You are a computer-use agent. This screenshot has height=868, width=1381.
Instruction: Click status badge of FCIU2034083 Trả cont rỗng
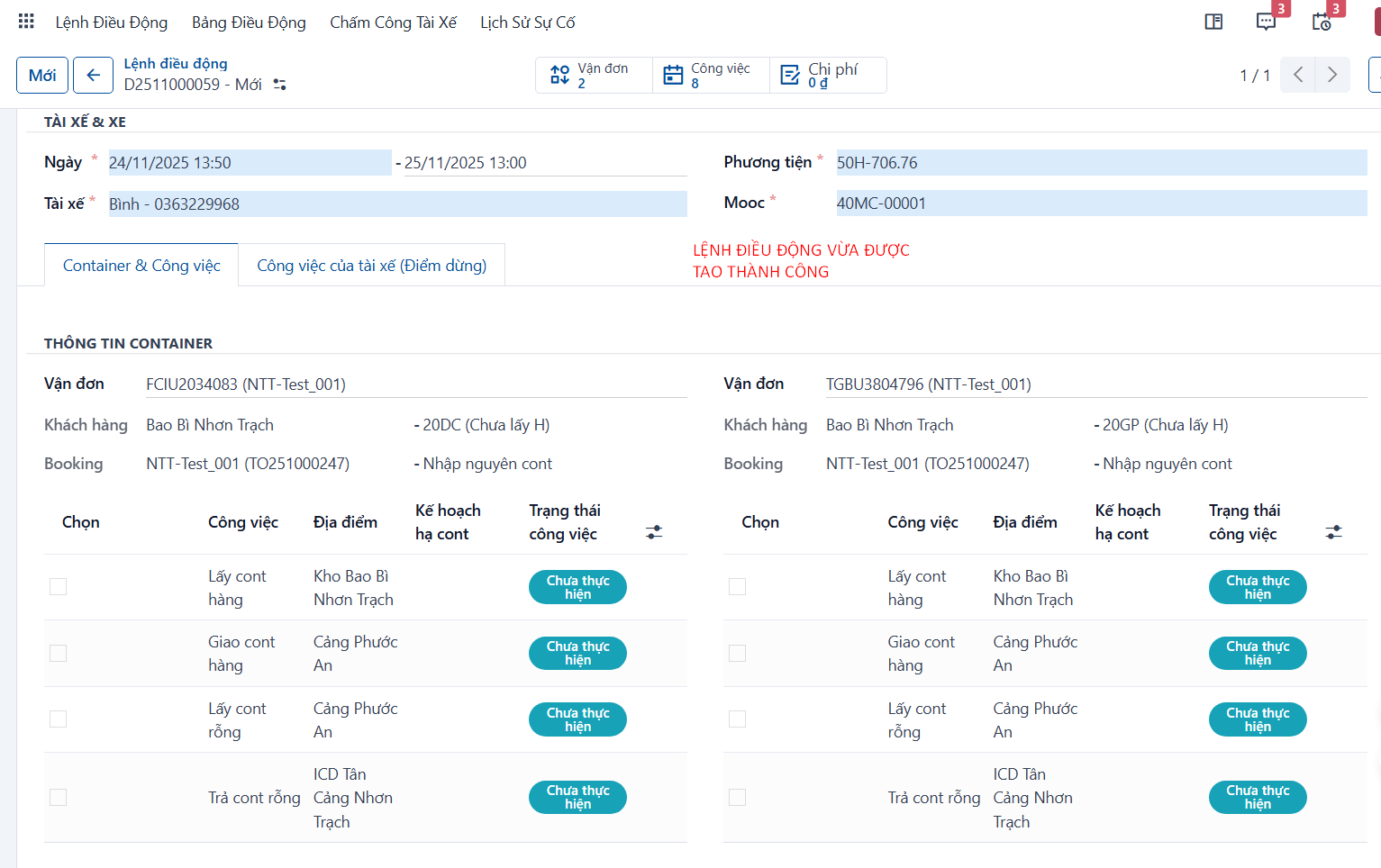click(577, 797)
